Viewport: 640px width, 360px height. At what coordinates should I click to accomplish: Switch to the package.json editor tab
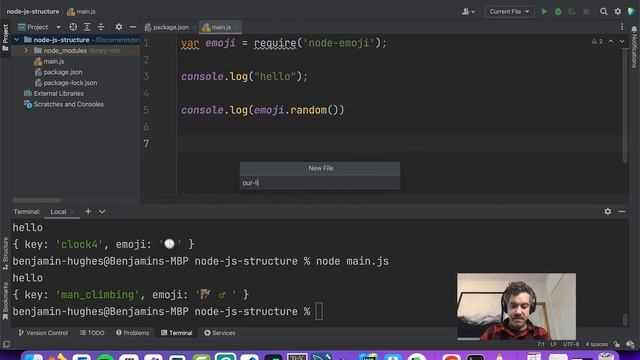tap(167, 27)
